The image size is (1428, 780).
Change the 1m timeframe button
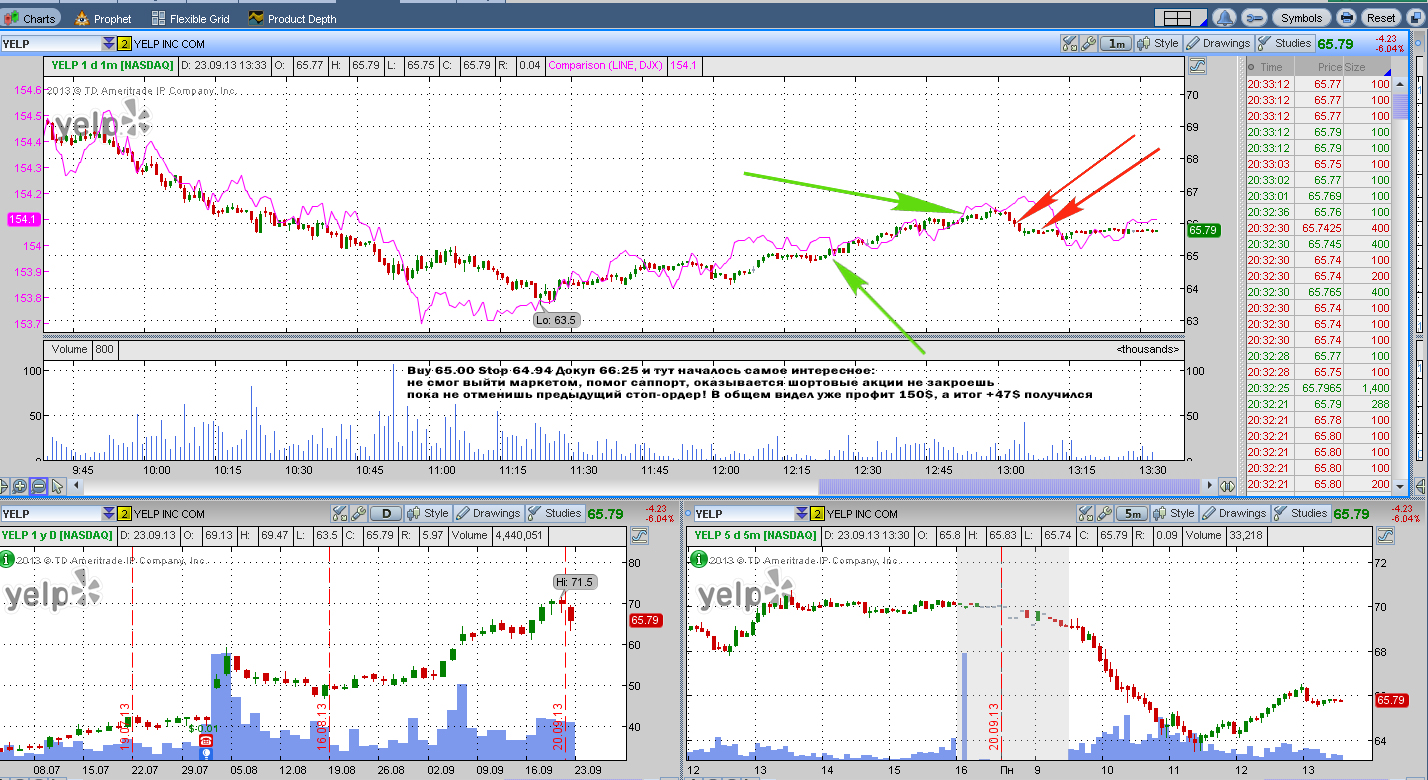[x=1116, y=44]
